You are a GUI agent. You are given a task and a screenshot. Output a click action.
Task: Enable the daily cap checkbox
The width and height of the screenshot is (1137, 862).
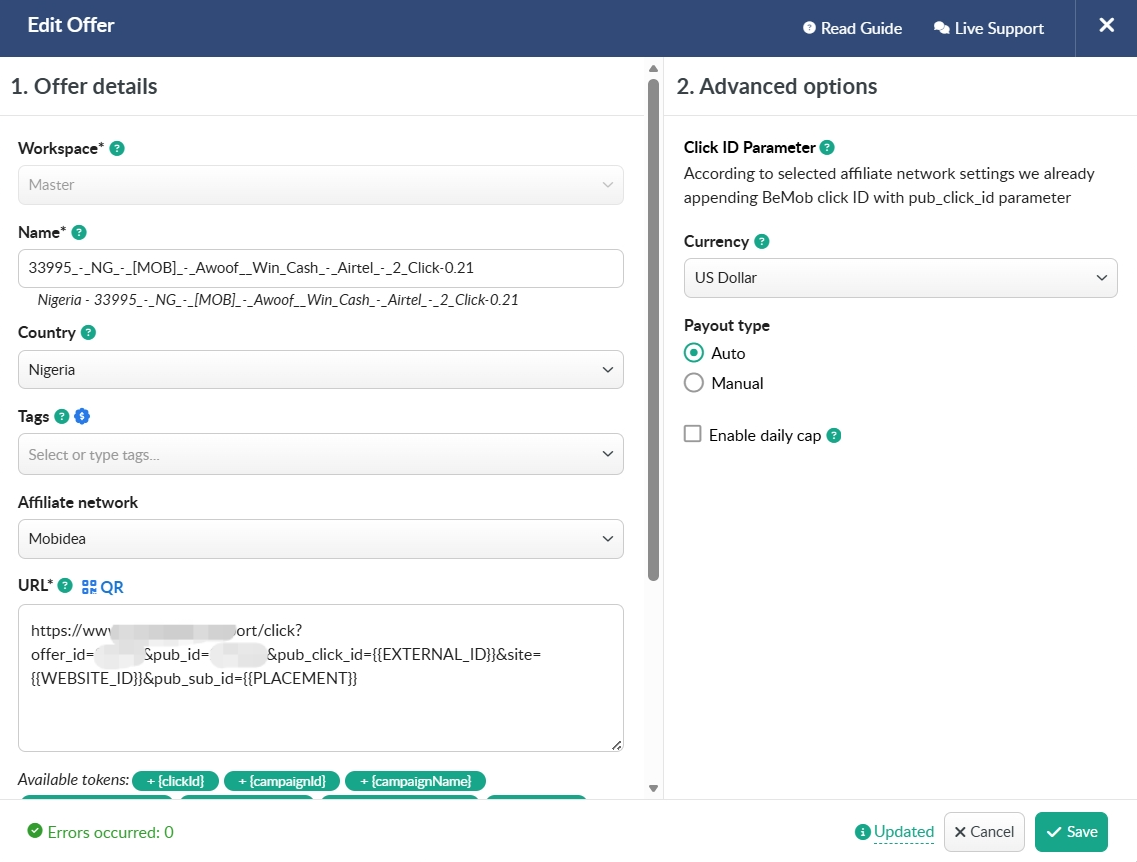point(692,434)
